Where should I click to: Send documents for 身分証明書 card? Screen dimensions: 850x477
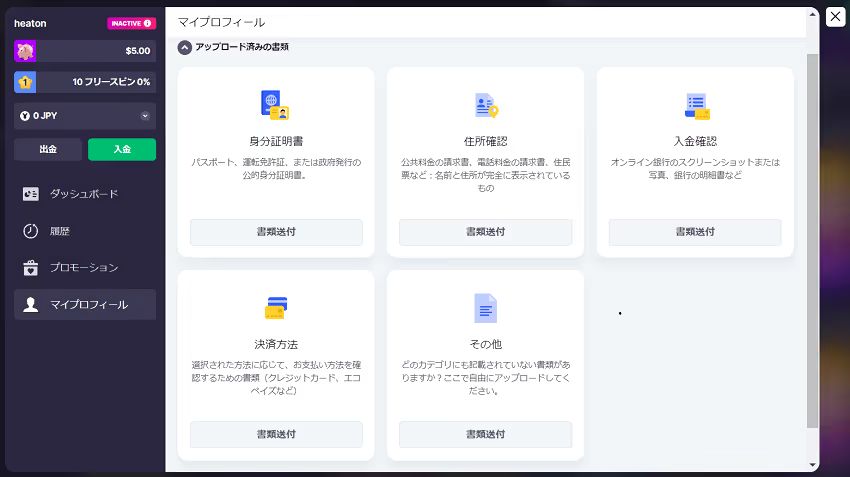[x=276, y=232]
